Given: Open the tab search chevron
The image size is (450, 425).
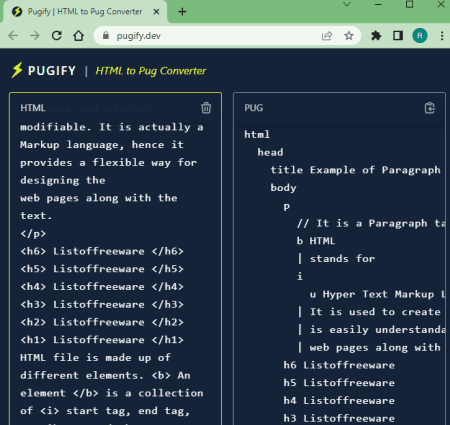Looking at the screenshot, I should (x=347, y=5).
